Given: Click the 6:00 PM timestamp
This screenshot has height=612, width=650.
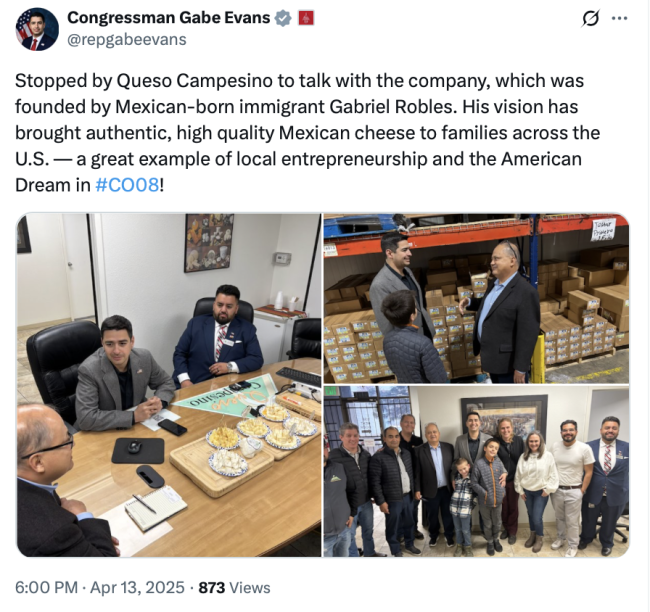Looking at the screenshot, I should (x=46, y=588).
